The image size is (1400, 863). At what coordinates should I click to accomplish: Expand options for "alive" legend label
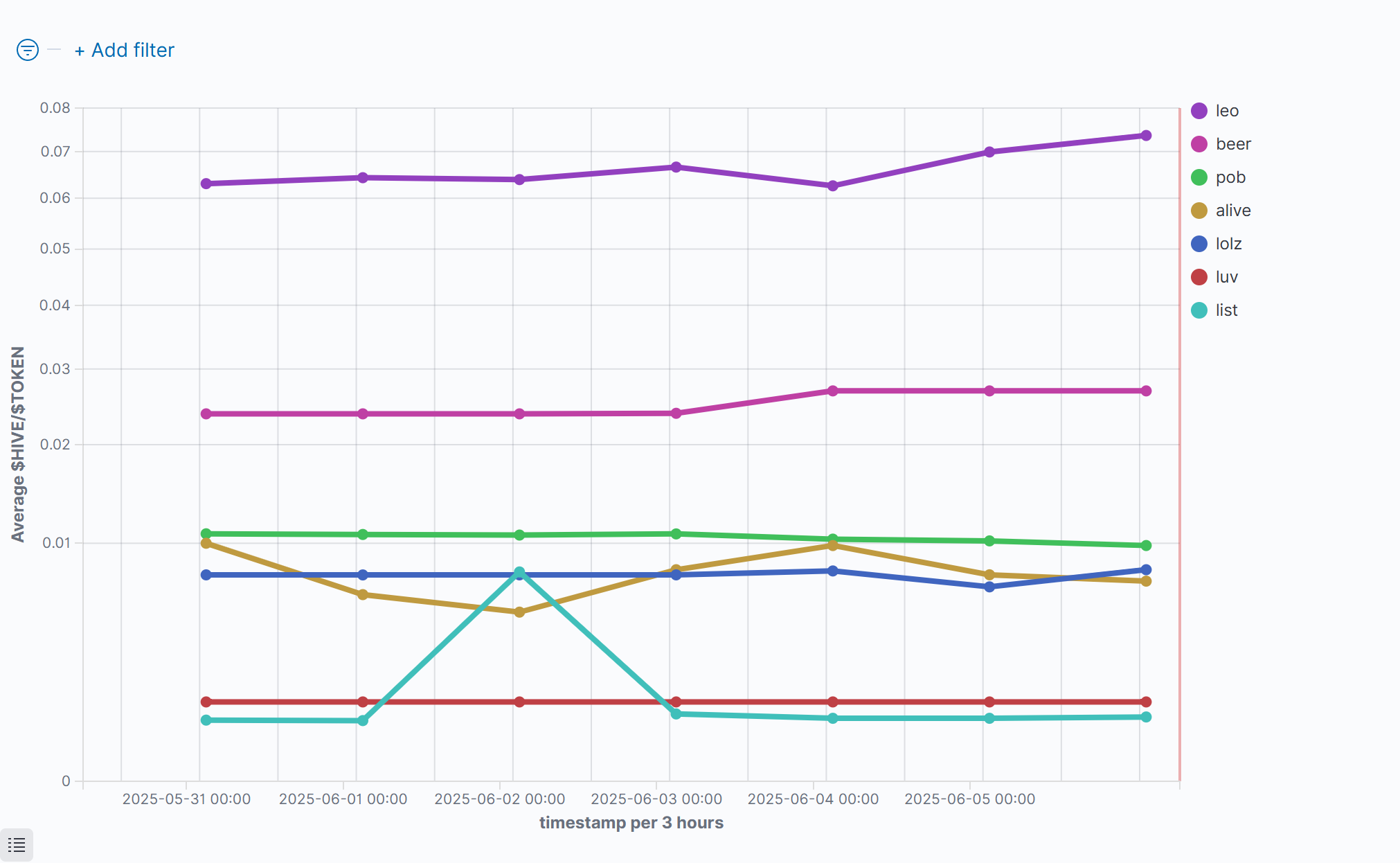(x=1233, y=211)
